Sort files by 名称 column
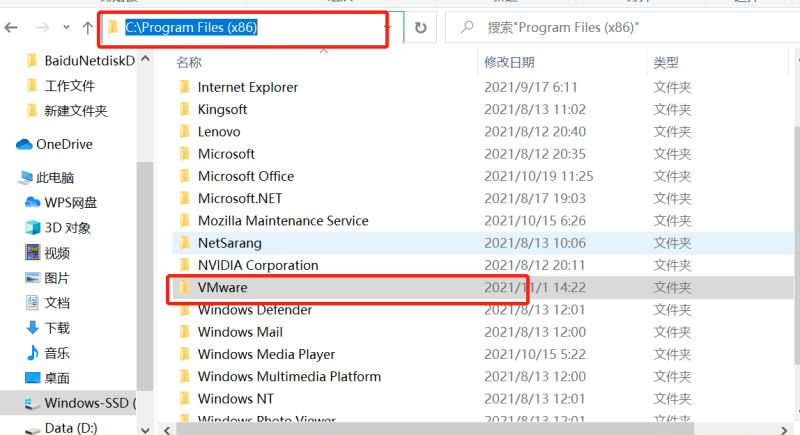Image resolution: width=800 pixels, height=435 pixels. tap(189, 63)
